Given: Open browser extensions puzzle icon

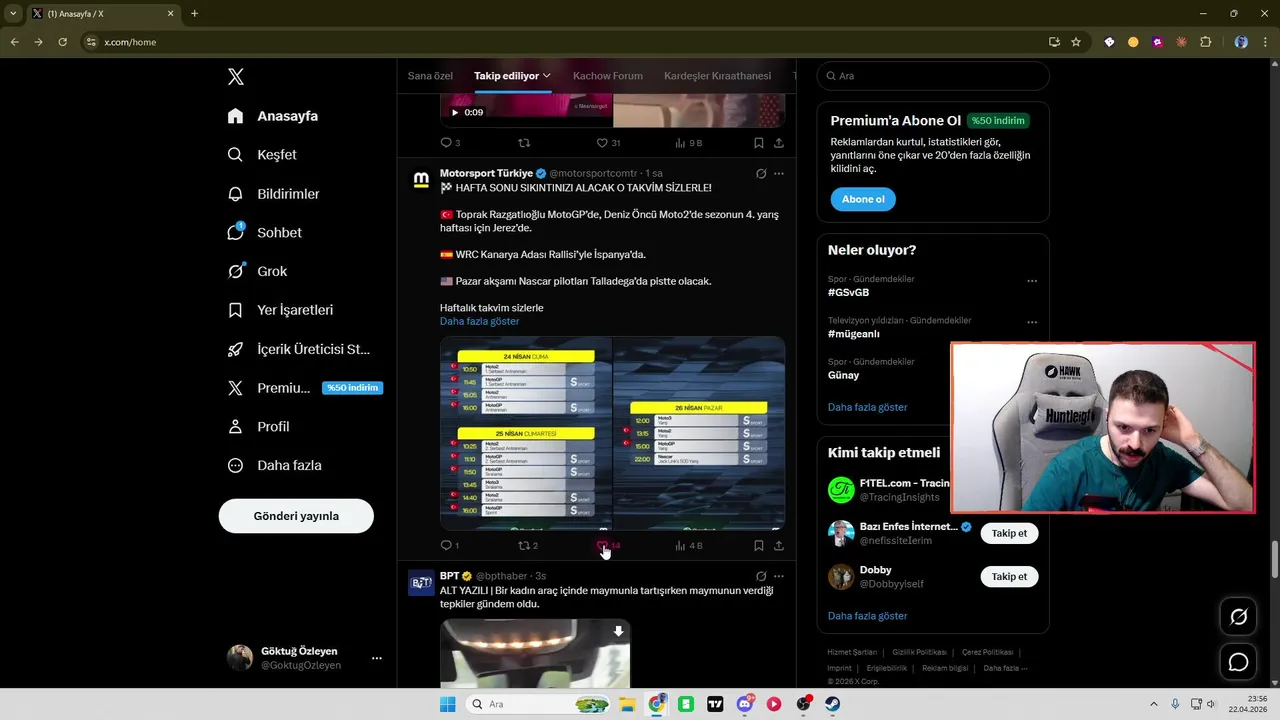Looking at the screenshot, I should tap(1205, 42).
